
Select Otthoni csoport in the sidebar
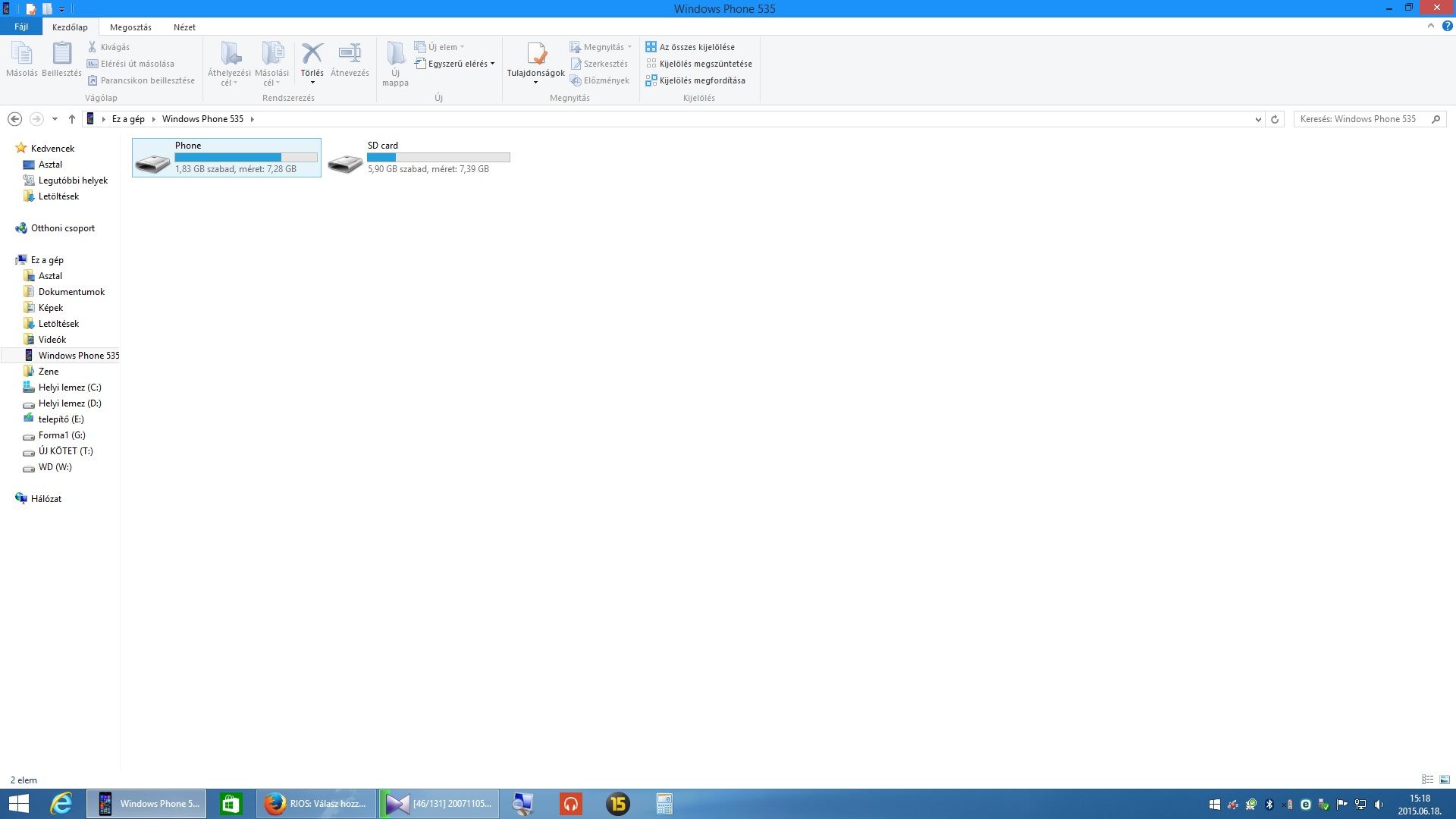62,228
